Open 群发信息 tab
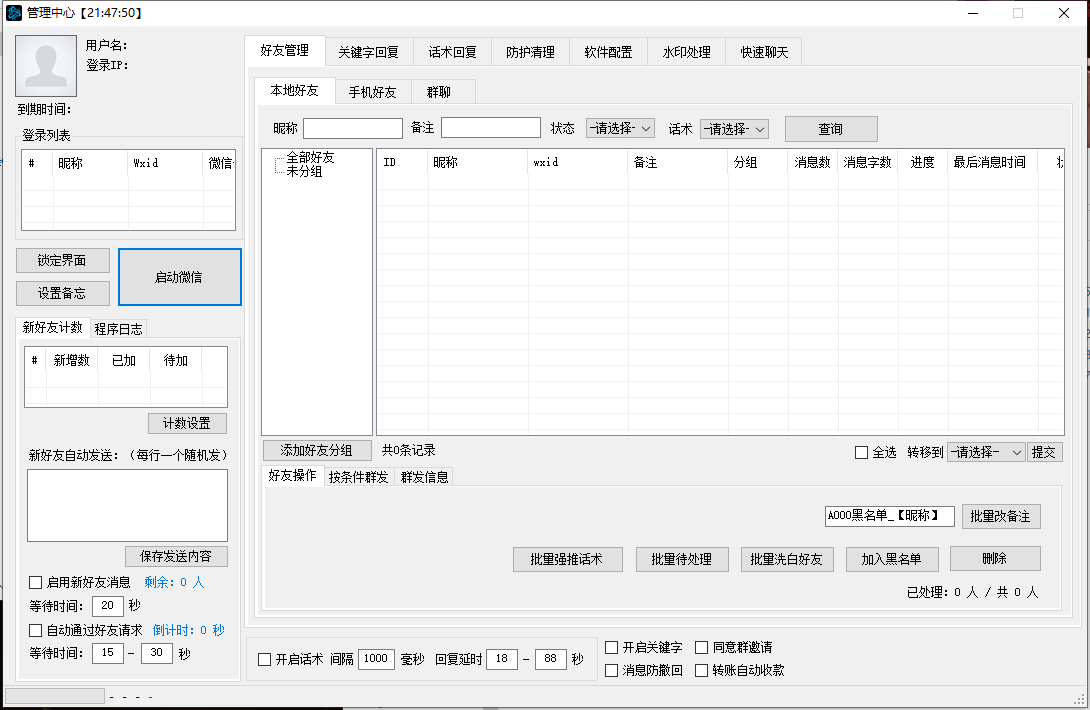Viewport: 1090px width, 710px height. [x=424, y=477]
